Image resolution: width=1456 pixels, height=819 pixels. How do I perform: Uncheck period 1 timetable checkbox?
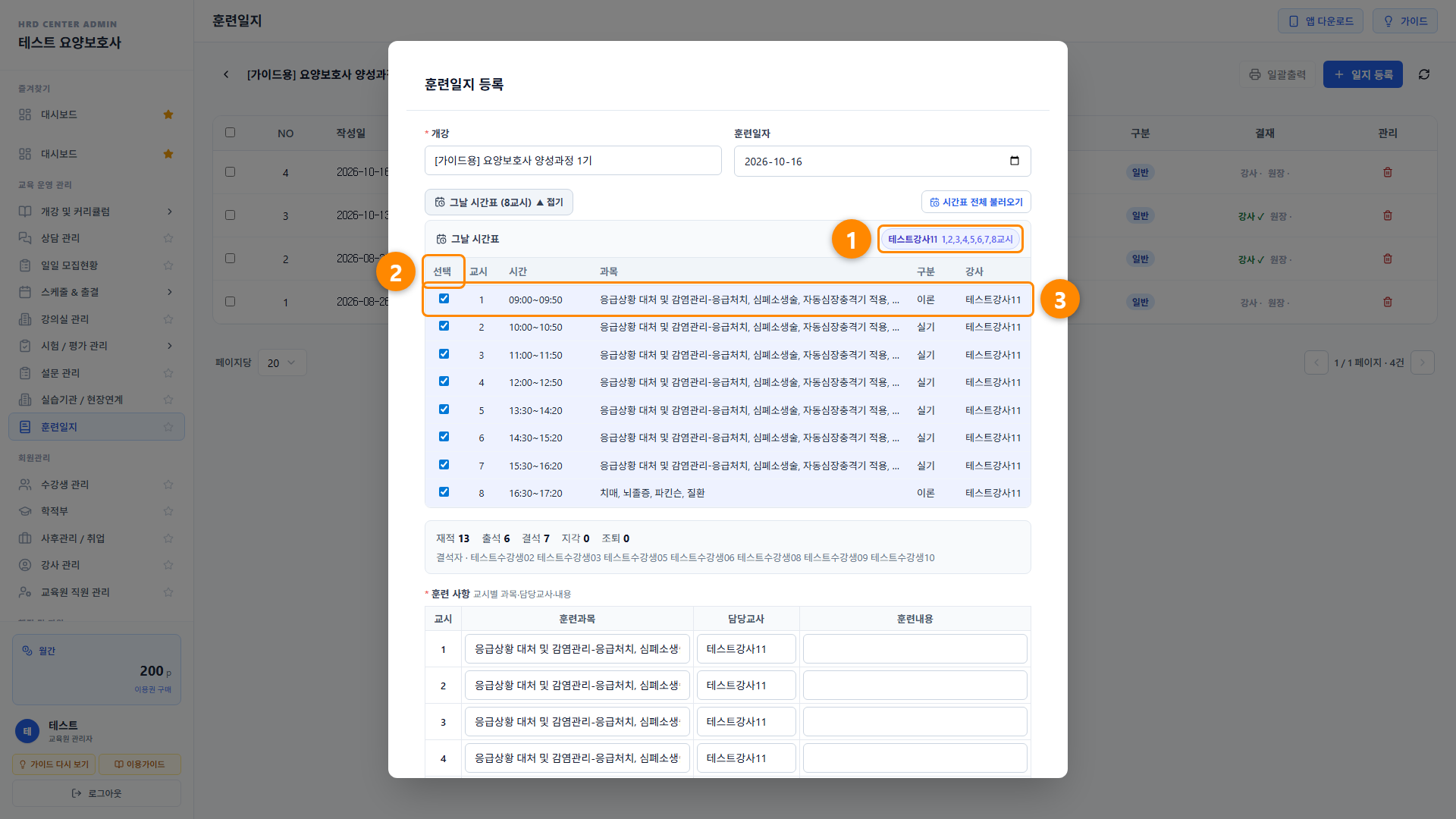point(444,299)
